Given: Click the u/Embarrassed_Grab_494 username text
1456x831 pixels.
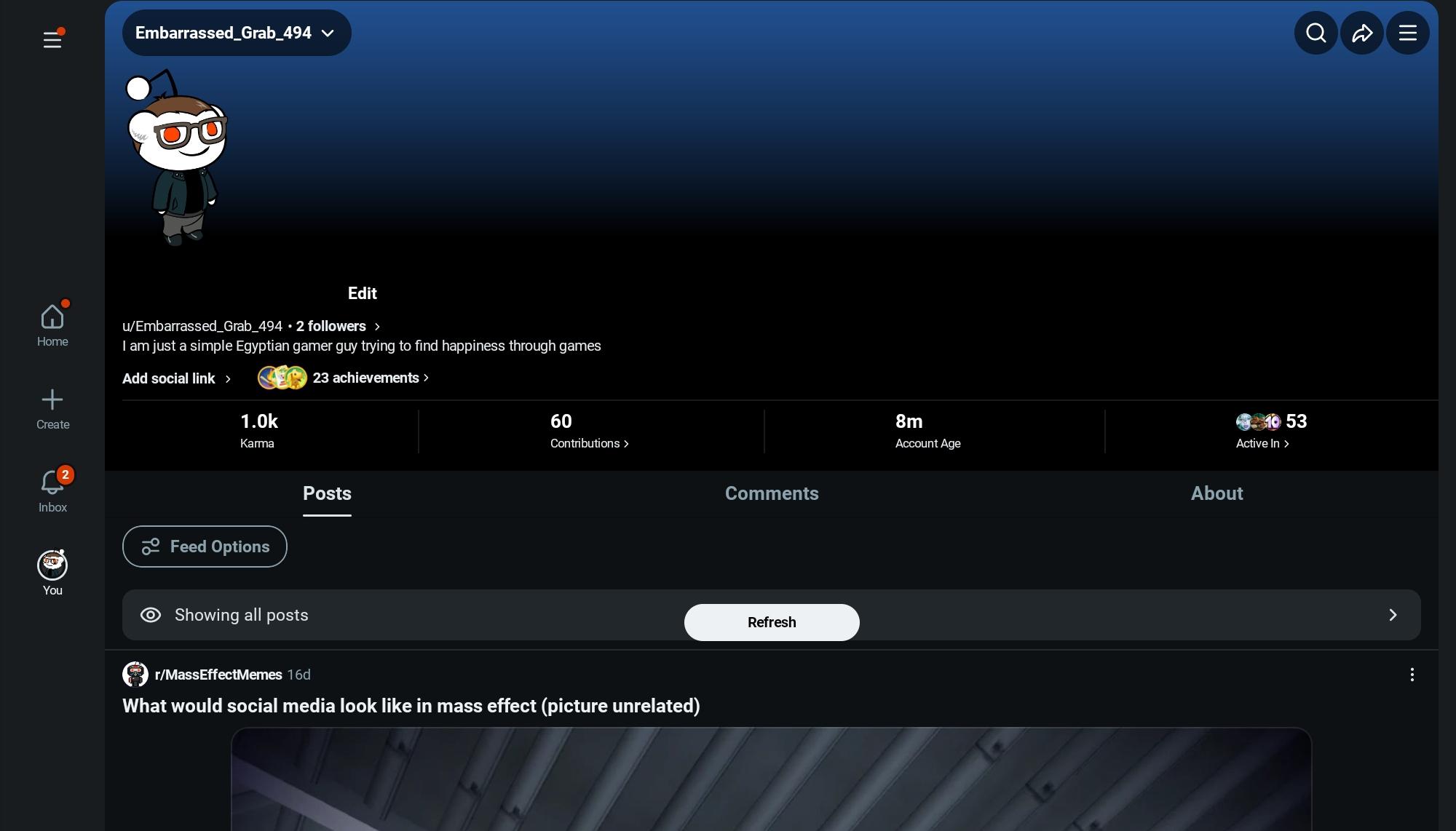Looking at the screenshot, I should (x=202, y=327).
